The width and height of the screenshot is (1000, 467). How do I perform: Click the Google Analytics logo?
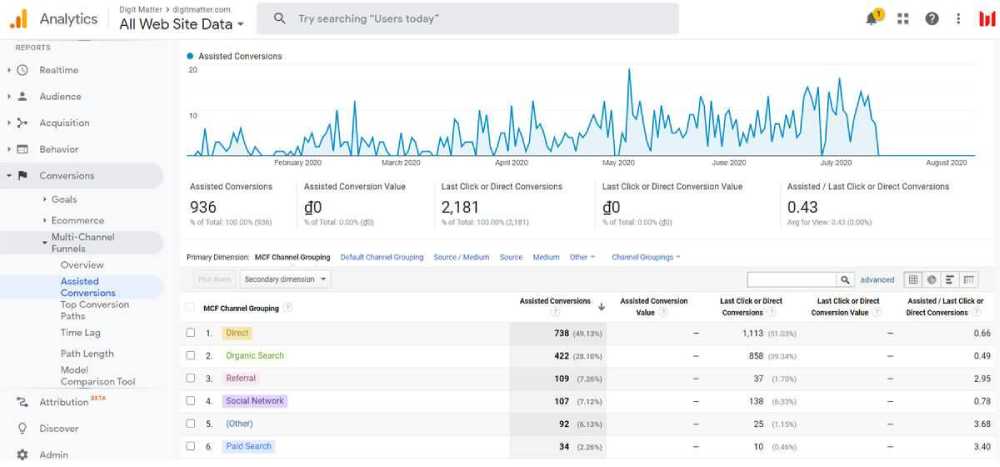(18, 19)
